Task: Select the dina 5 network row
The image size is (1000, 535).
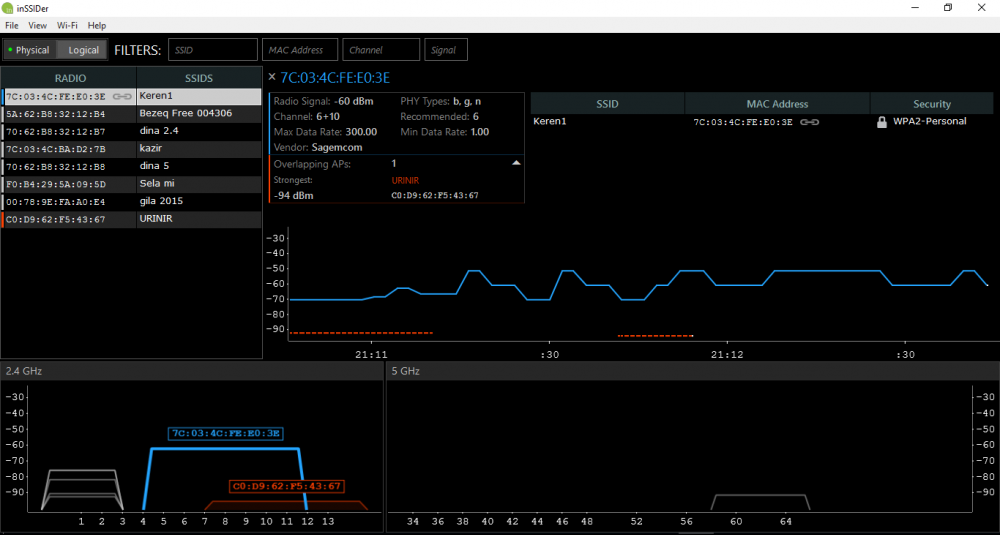Action: pyautogui.click(x=131, y=166)
